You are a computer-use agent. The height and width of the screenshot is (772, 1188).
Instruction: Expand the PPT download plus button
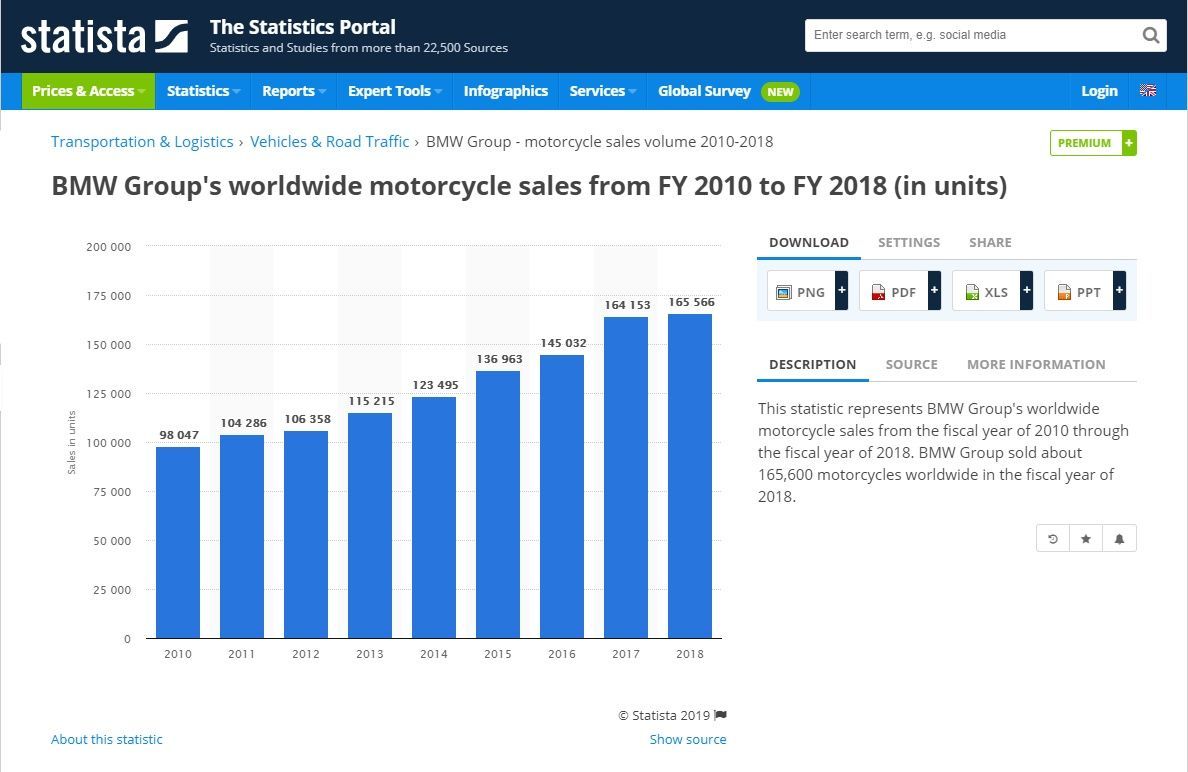(x=1119, y=291)
